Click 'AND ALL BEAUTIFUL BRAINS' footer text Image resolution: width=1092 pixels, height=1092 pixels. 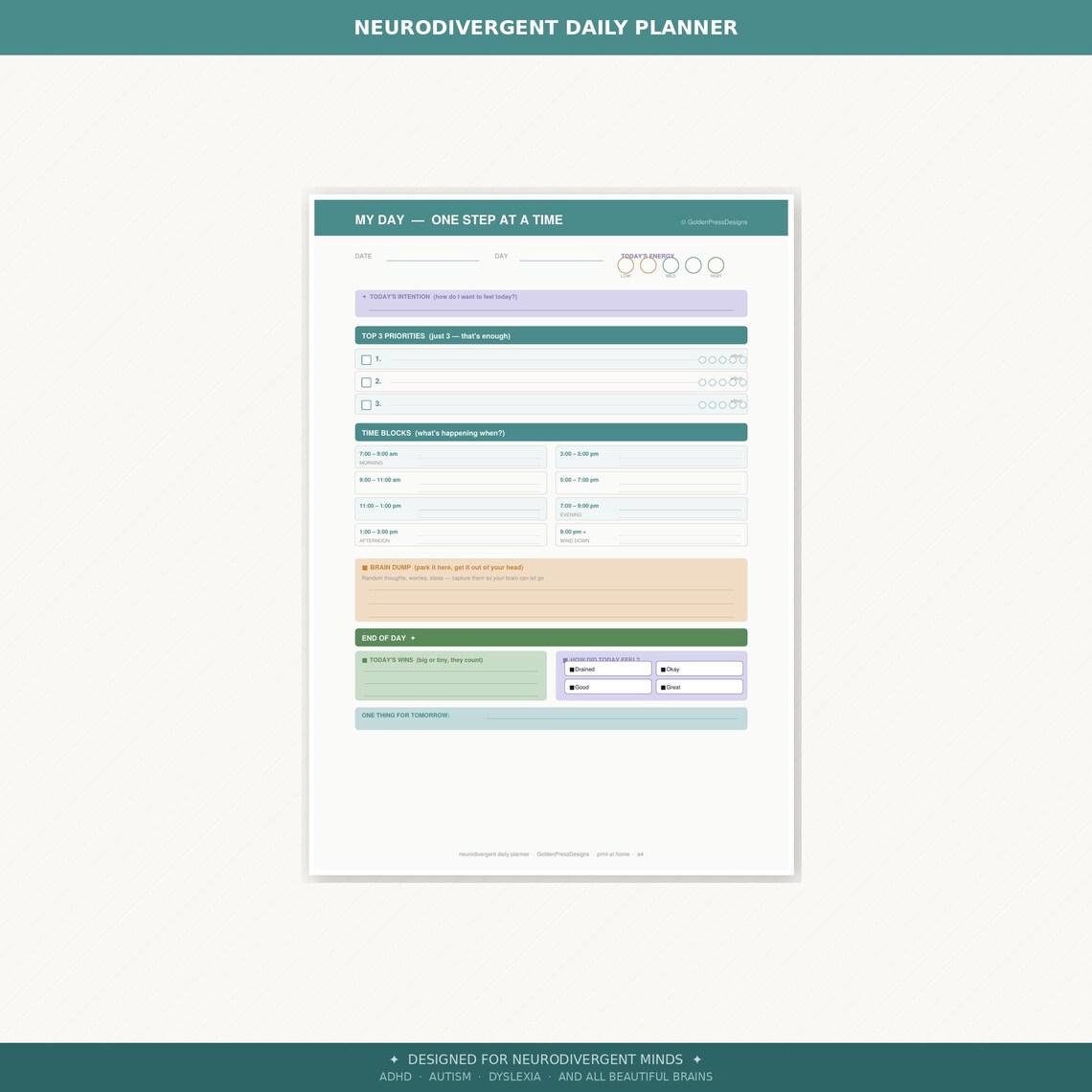click(x=635, y=1077)
